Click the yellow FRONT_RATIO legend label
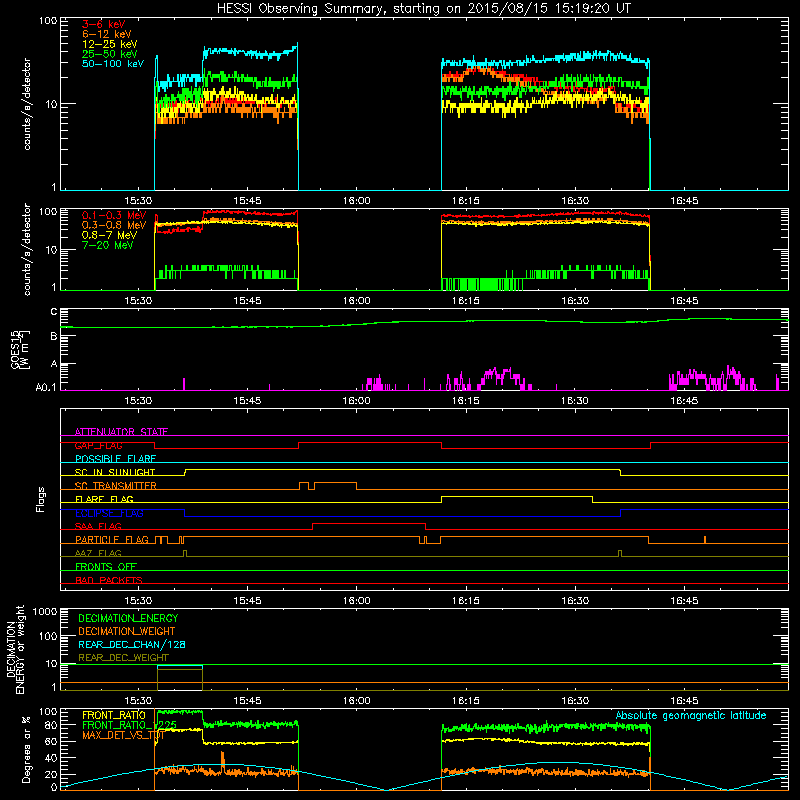 [114, 715]
